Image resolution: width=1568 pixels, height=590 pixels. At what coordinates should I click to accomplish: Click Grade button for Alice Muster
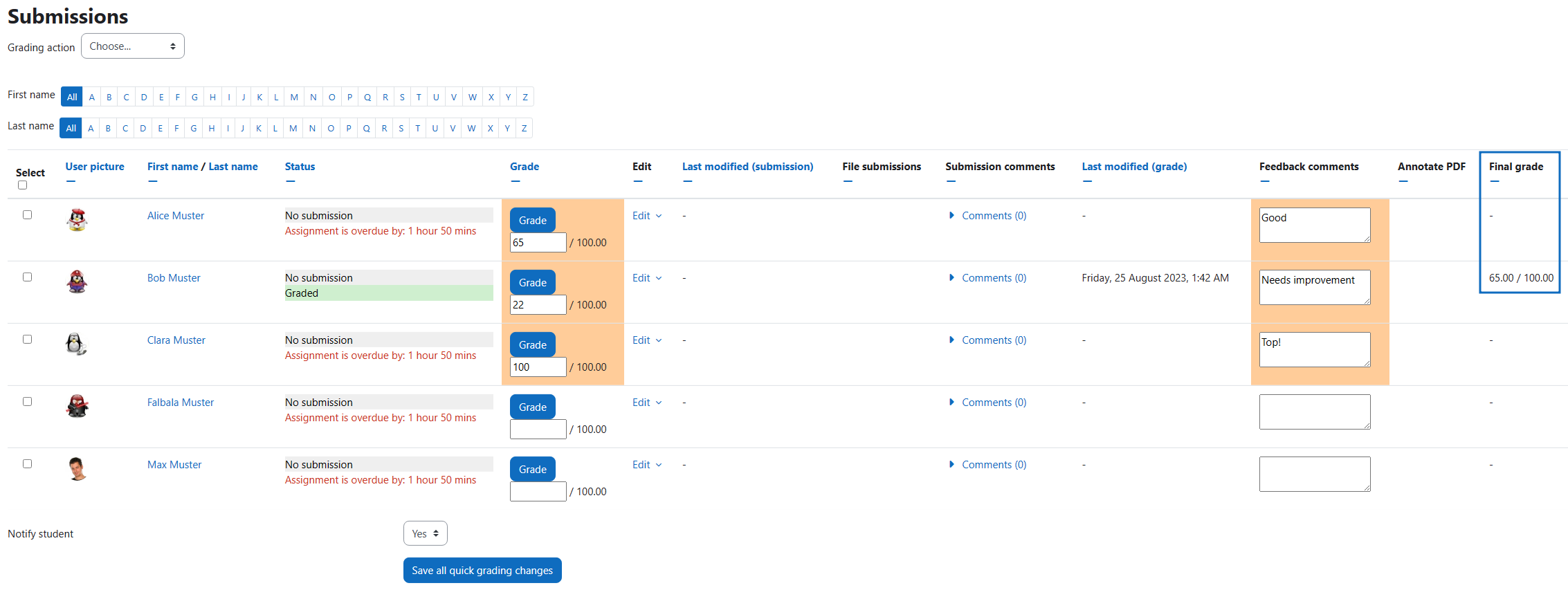click(533, 220)
